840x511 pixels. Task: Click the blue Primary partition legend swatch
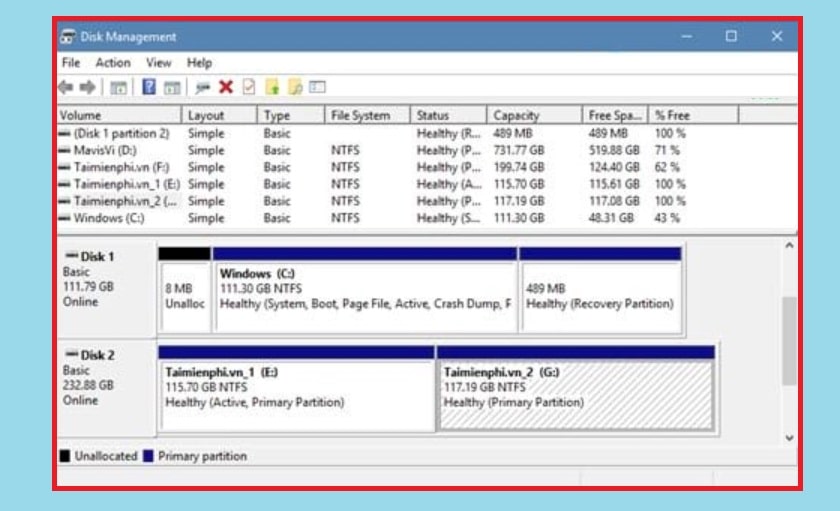point(148,456)
